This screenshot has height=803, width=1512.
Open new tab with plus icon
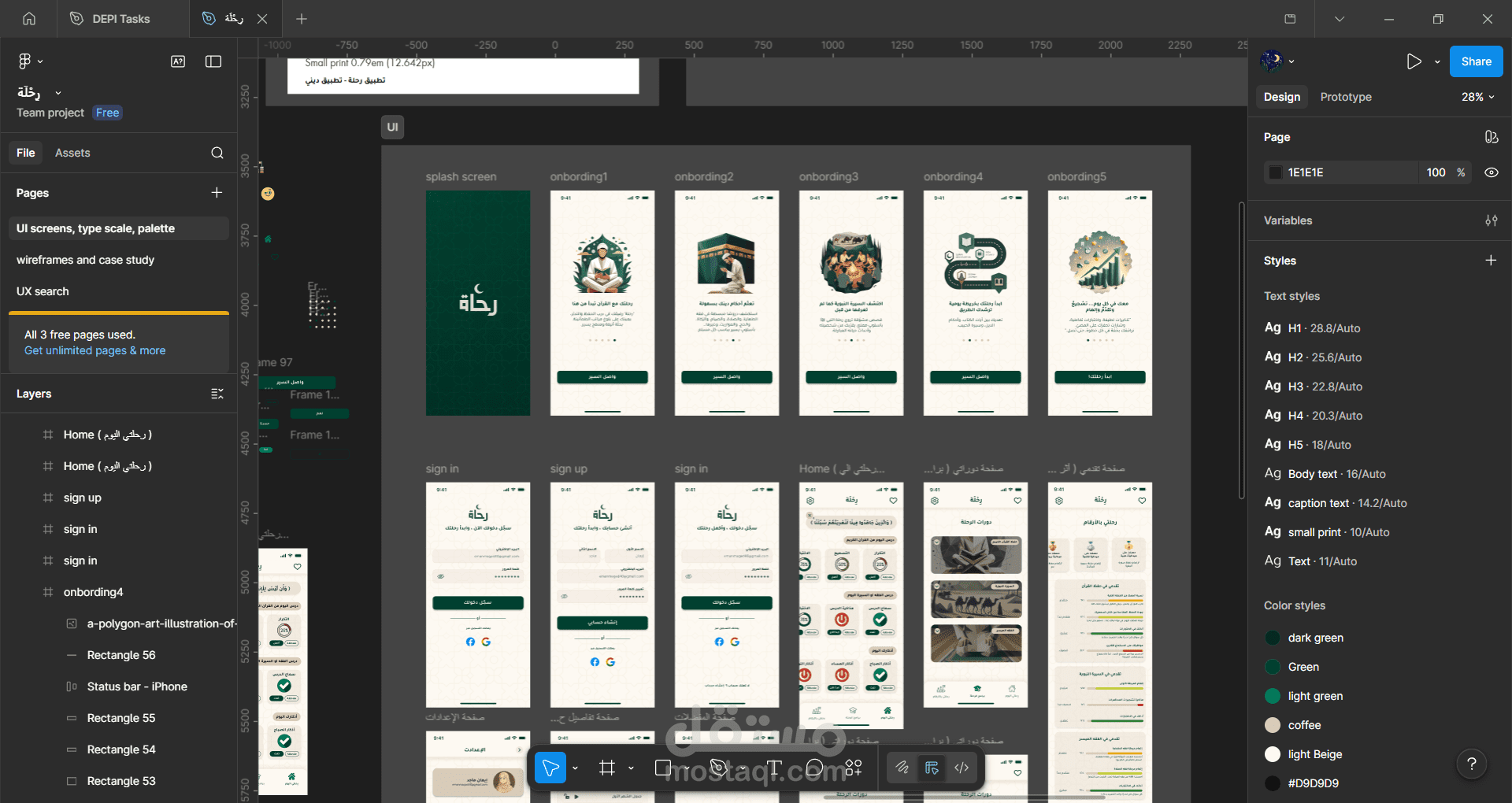coord(302,19)
